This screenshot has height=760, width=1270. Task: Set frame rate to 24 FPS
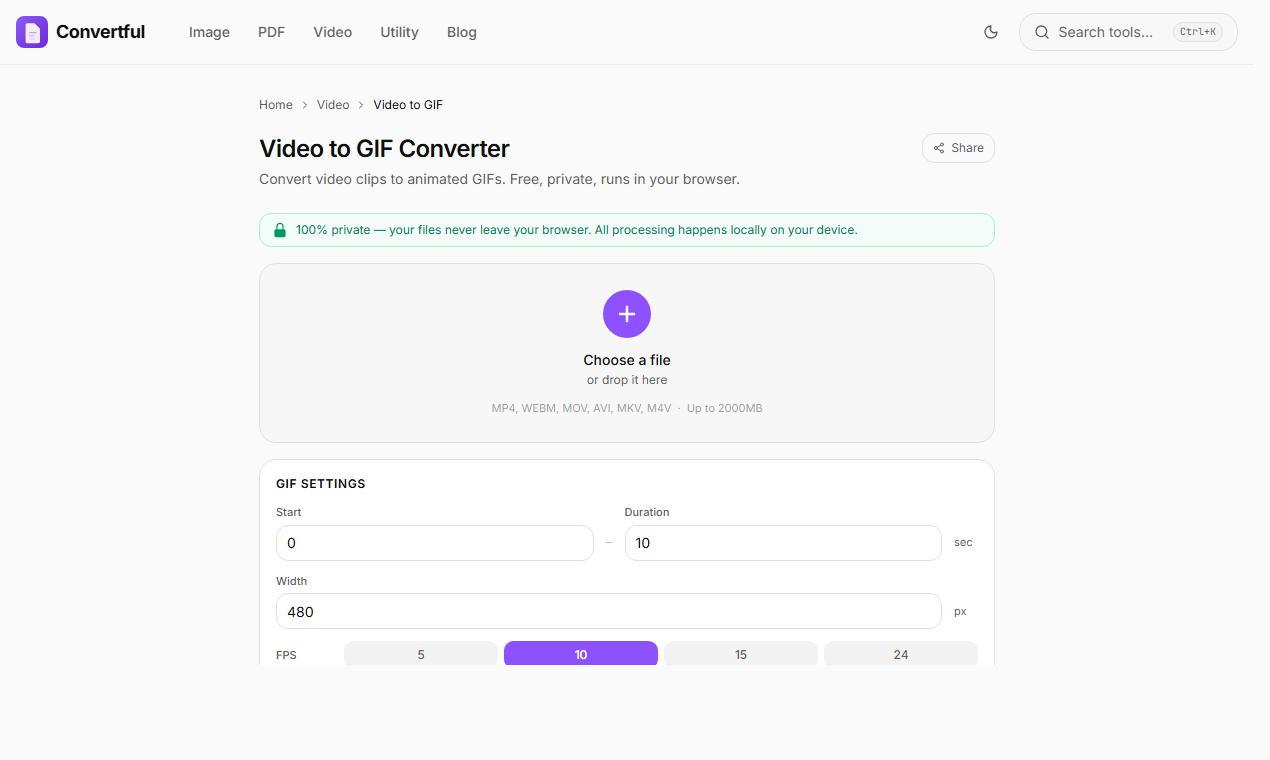pyautogui.click(x=901, y=654)
